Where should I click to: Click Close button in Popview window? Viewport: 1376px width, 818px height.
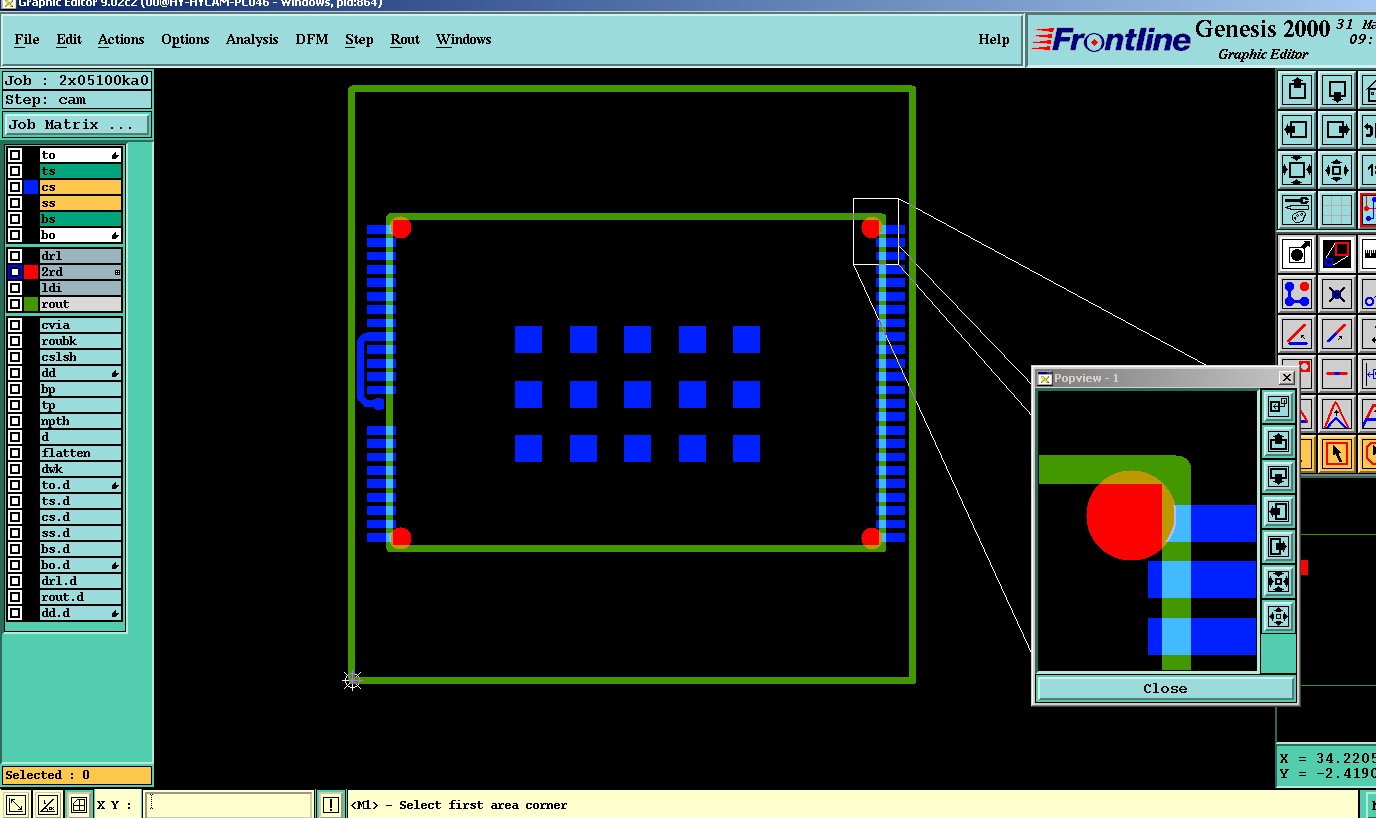click(1165, 688)
